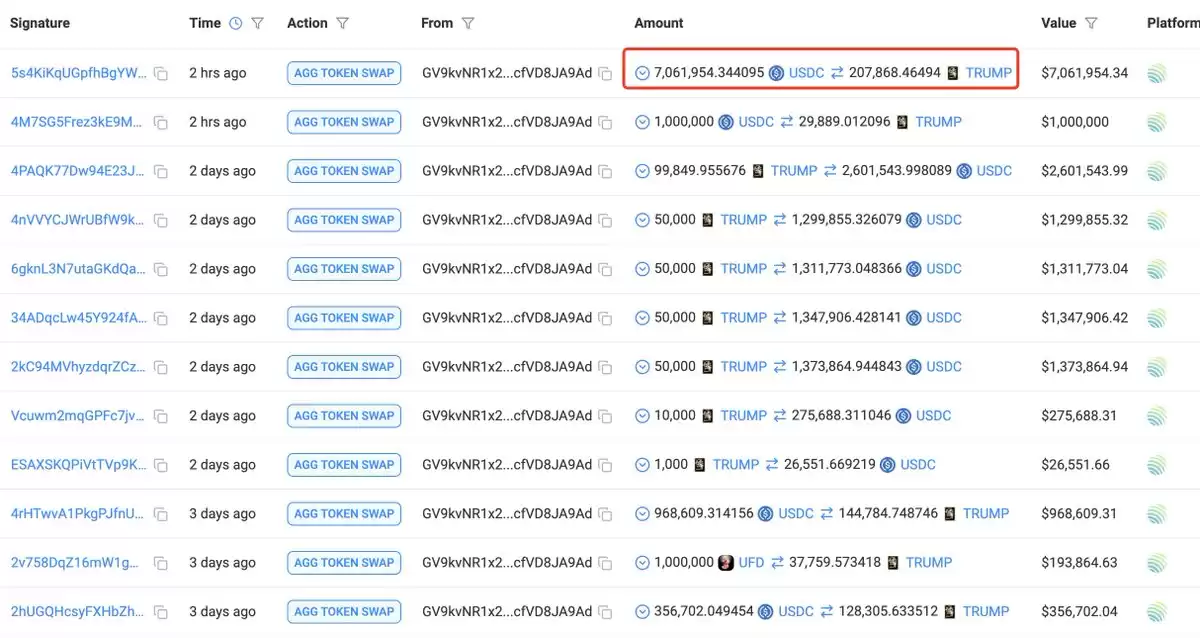Screen dimensions: 1200x638
Task: Copy signature 2kC94MVhyzdqrZCz icon
Action: (160, 367)
